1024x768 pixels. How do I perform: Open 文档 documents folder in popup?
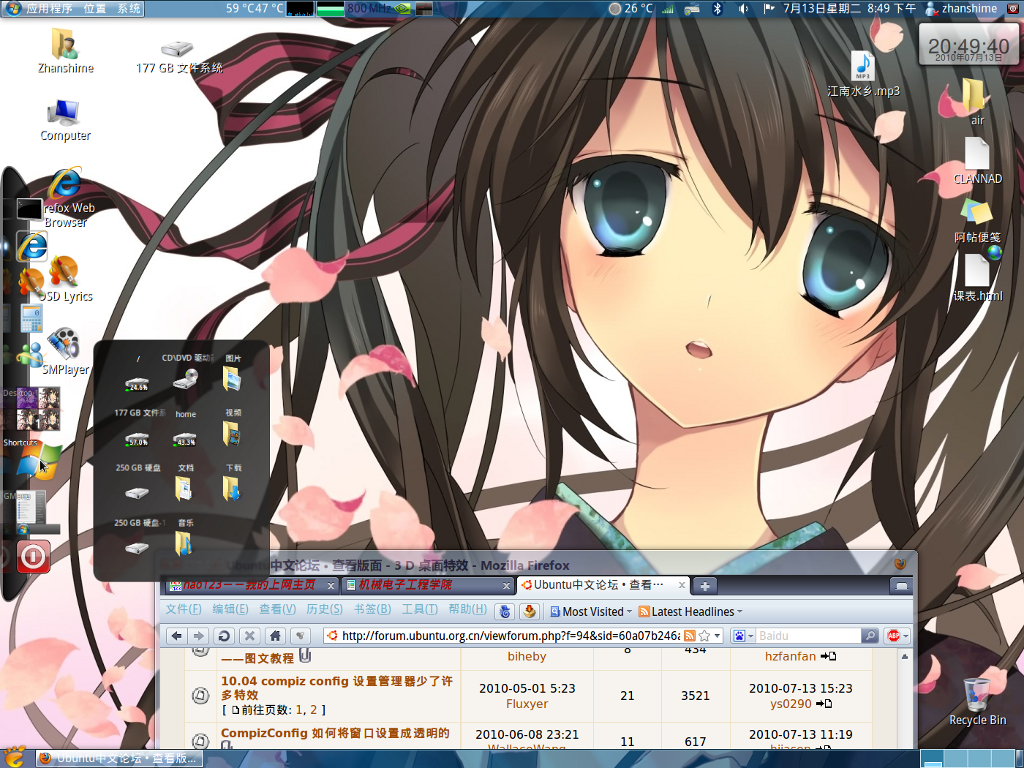[x=184, y=489]
